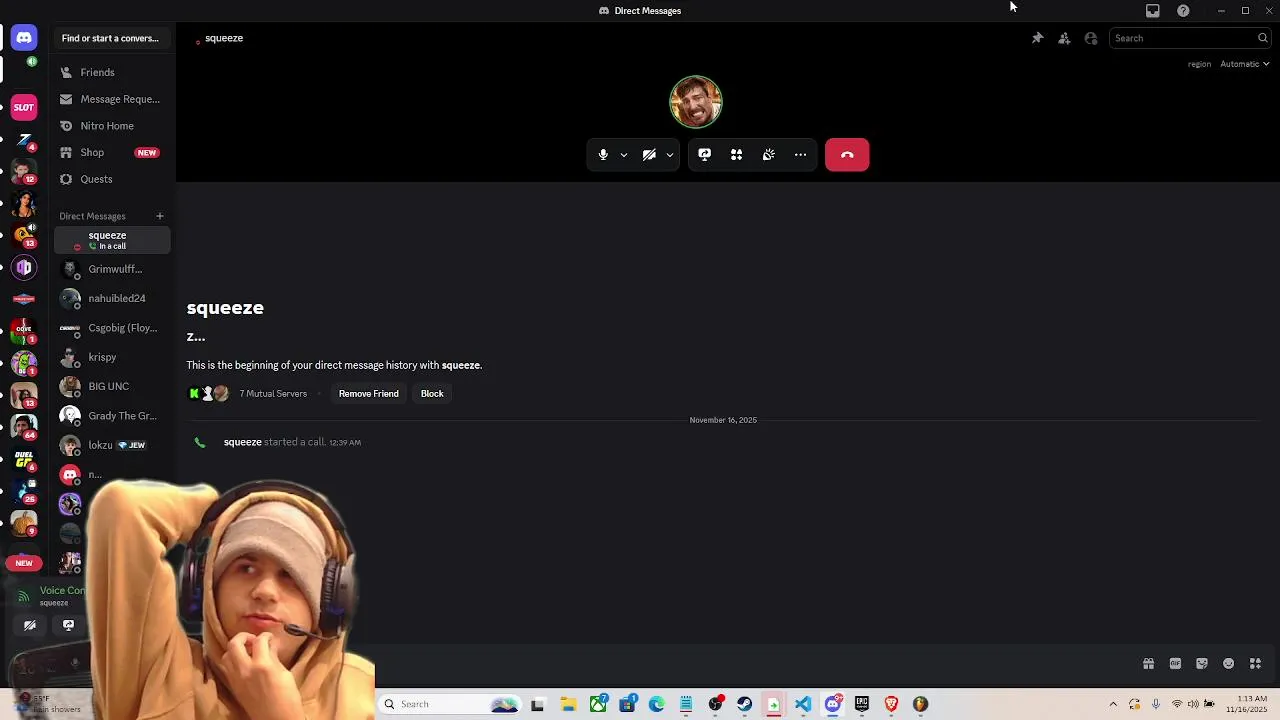Open Epic Games Launcher from taskbar

coord(862,704)
